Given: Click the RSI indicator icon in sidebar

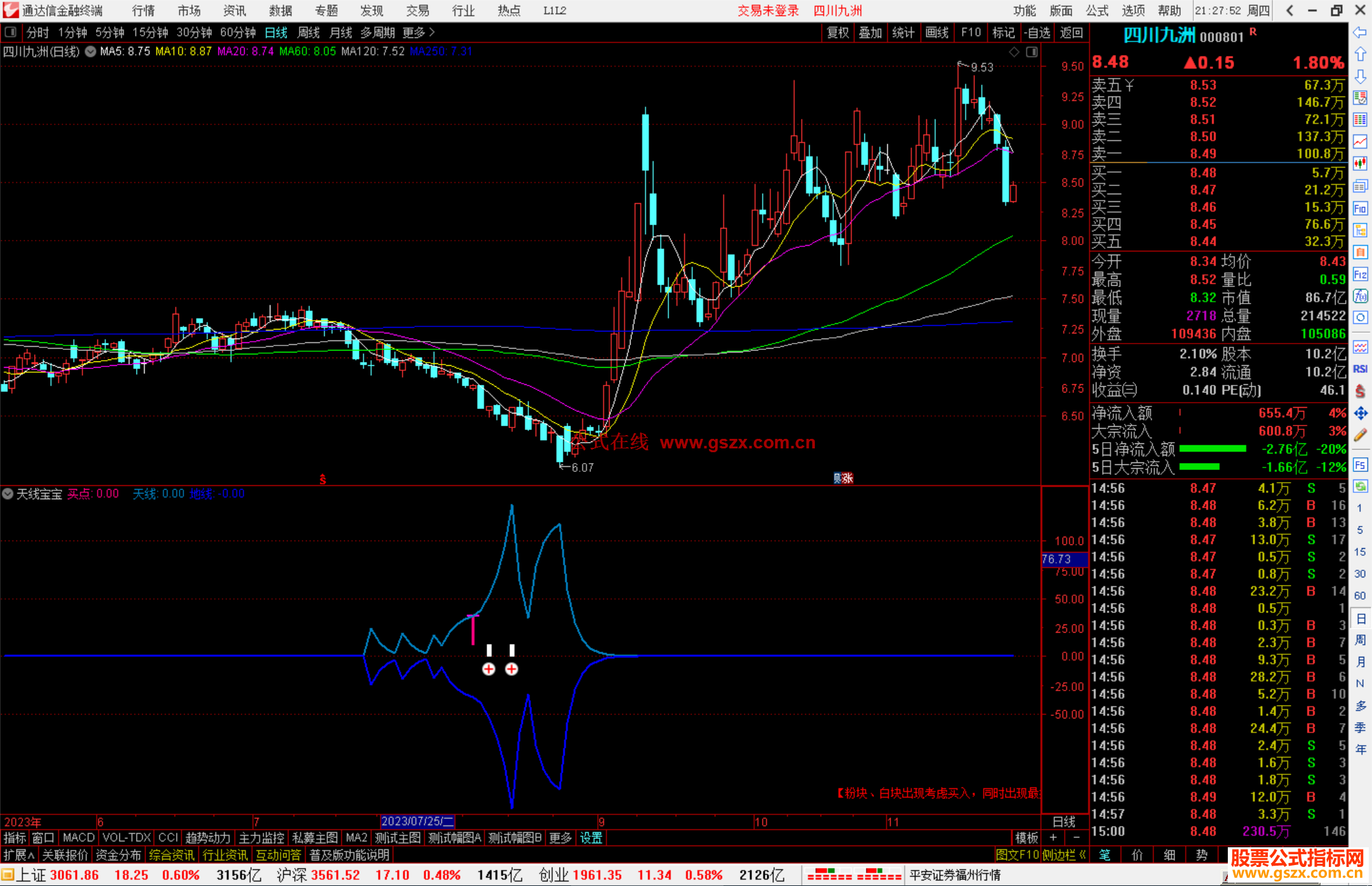Looking at the screenshot, I should pyautogui.click(x=1360, y=369).
